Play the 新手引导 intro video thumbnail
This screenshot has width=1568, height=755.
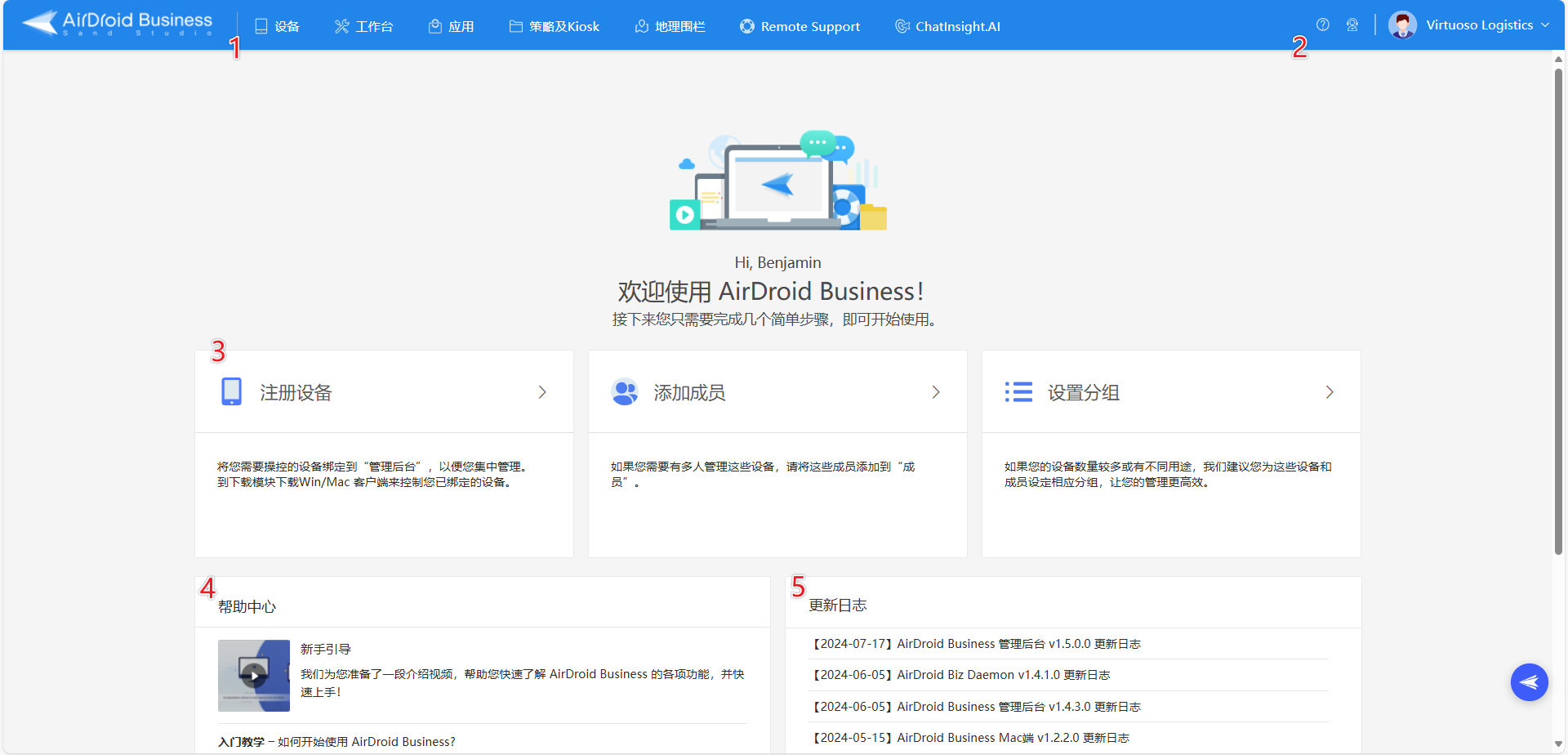[254, 676]
